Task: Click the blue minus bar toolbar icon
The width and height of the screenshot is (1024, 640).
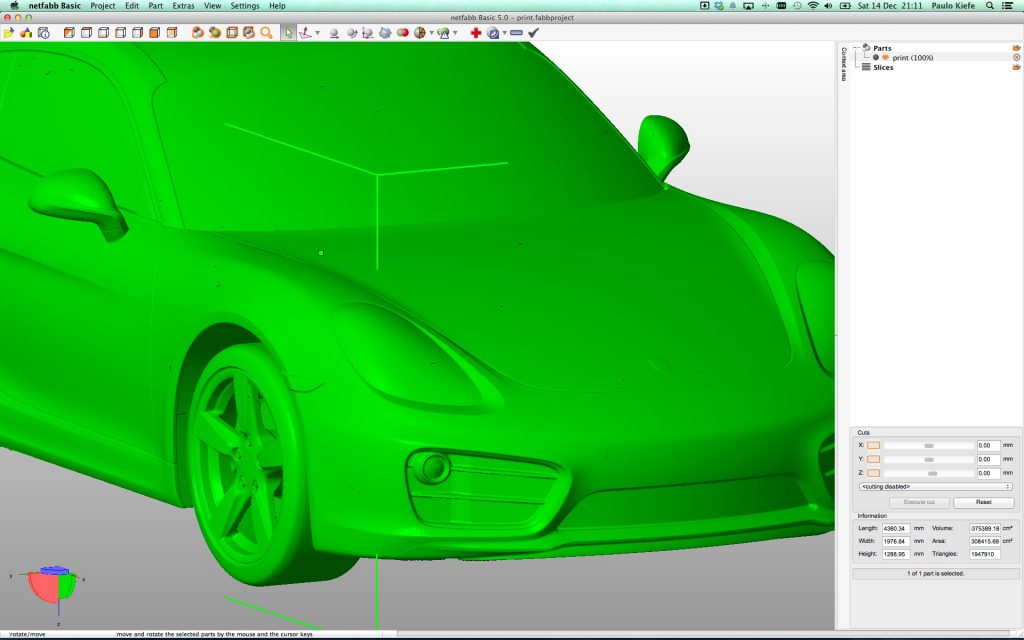Action: (516, 33)
